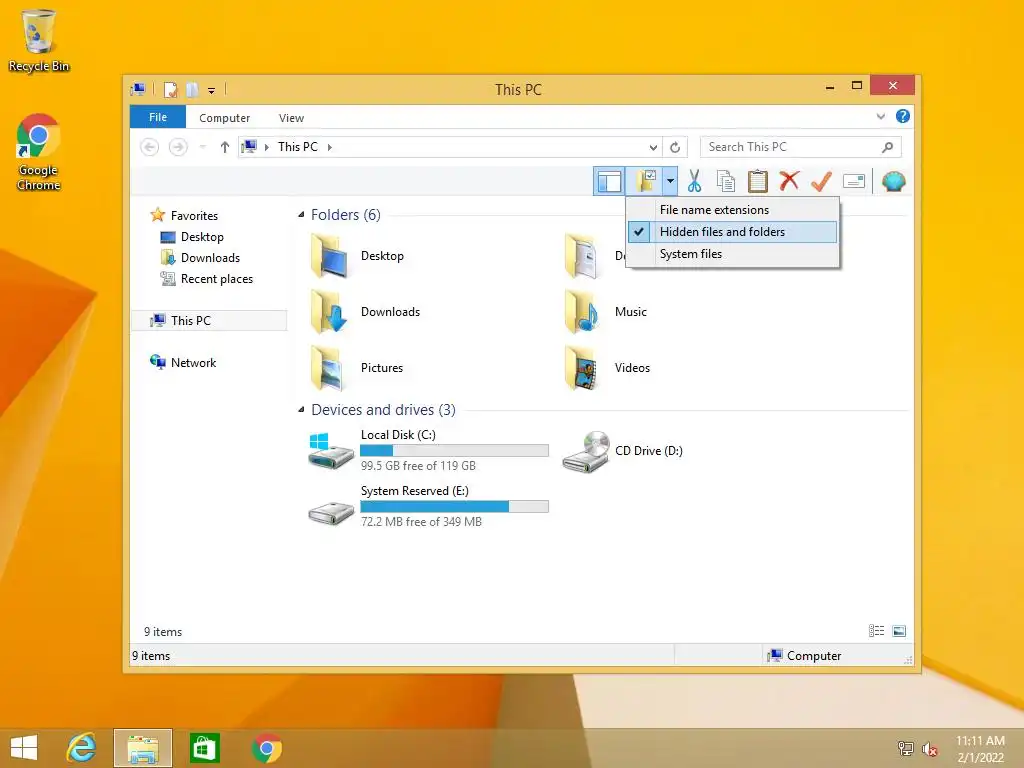Go back with the Back arrow
The width and height of the screenshot is (1024, 768).
[150, 147]
